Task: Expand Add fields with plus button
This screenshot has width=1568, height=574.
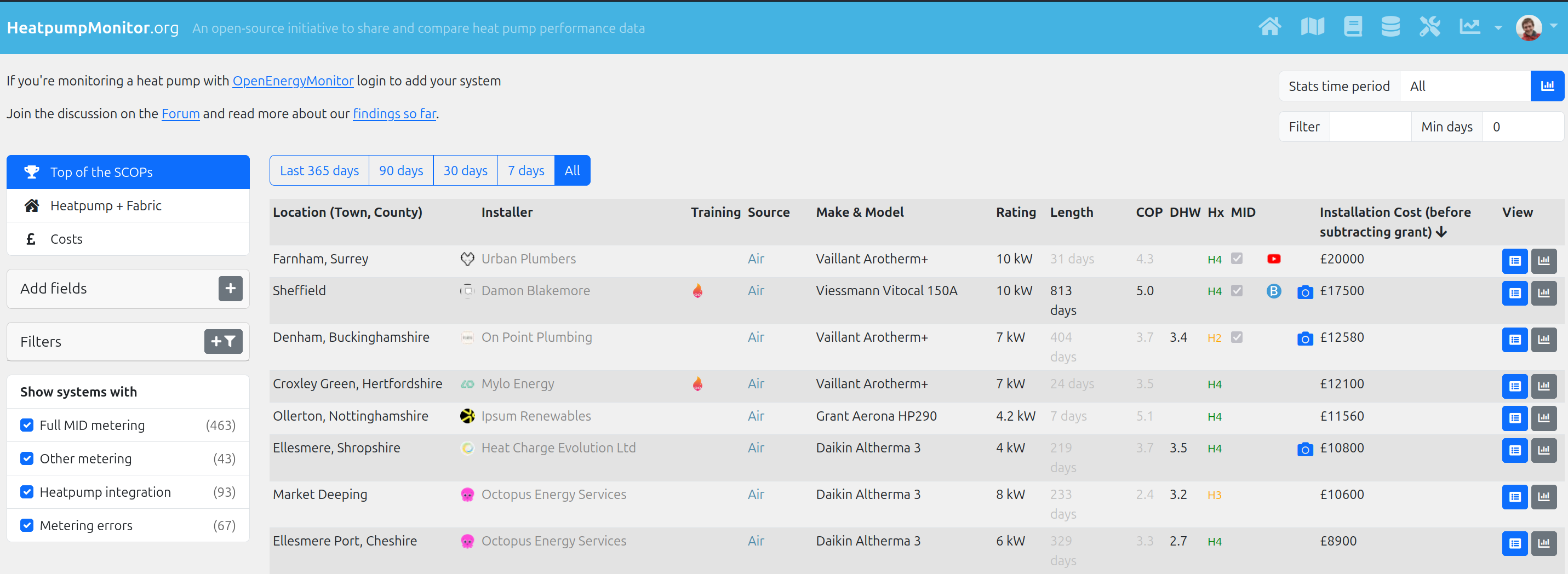Action: (x=230, y=289)
